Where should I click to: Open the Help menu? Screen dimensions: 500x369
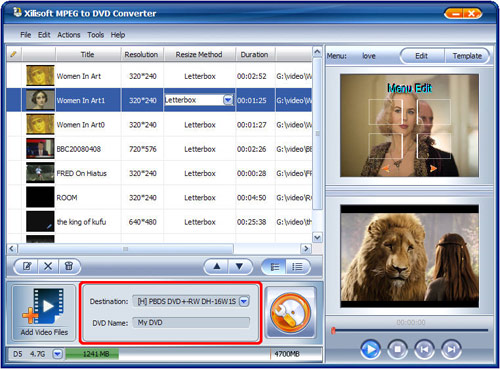118,35
